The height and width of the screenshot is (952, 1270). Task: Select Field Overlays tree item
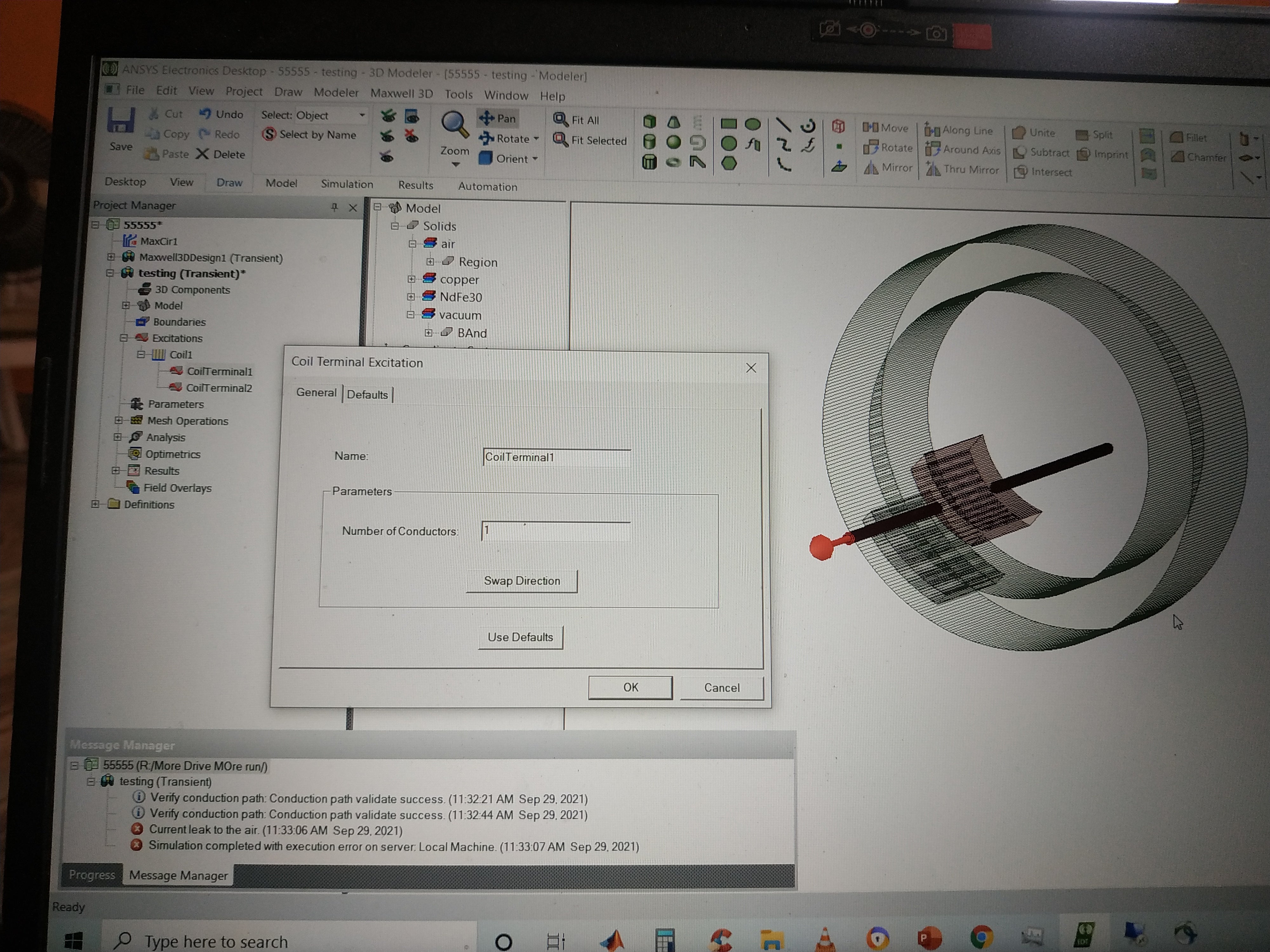[x=177, y=488]
